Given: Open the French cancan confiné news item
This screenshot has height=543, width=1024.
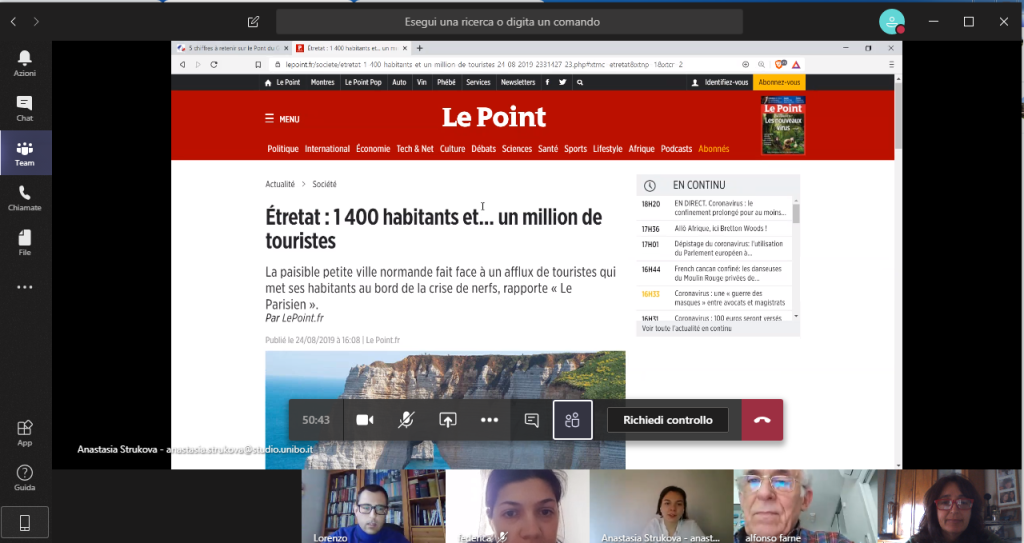Looking at the screenshot, I should (714, 273).
